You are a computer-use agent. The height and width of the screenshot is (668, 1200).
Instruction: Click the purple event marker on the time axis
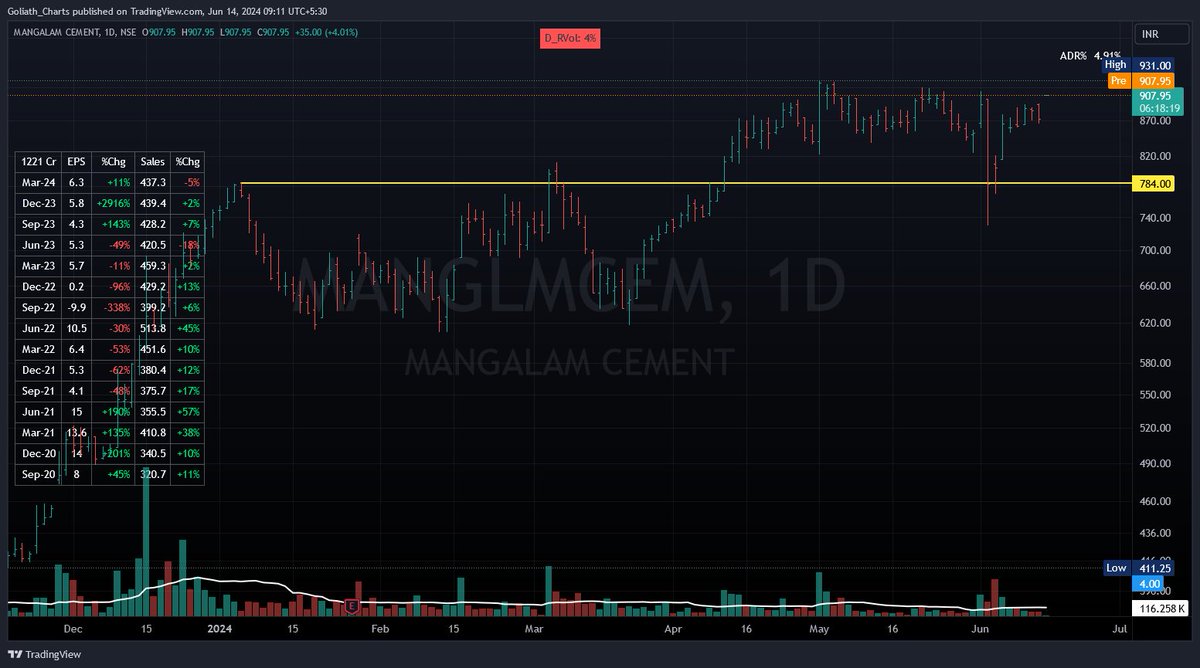[x=352, y=605]
